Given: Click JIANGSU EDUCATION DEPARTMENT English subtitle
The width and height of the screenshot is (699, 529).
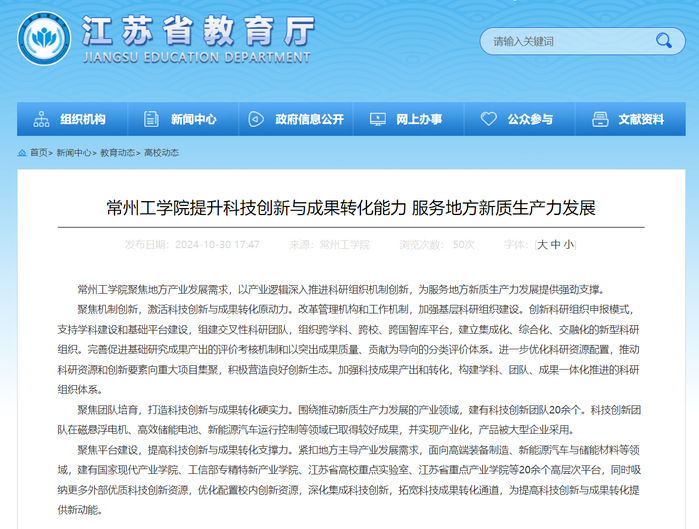Looking at the screenshot, I should (197, 57).
